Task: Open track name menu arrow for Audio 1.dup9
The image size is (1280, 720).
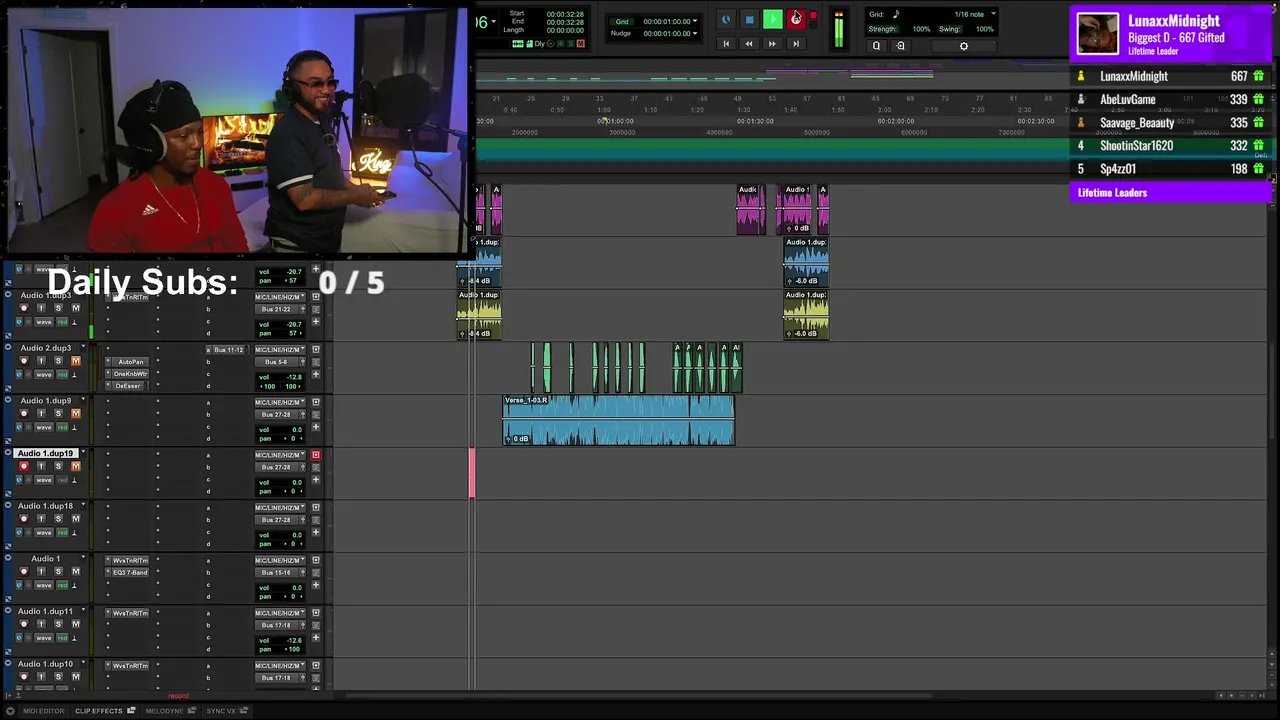Action: 83,401
